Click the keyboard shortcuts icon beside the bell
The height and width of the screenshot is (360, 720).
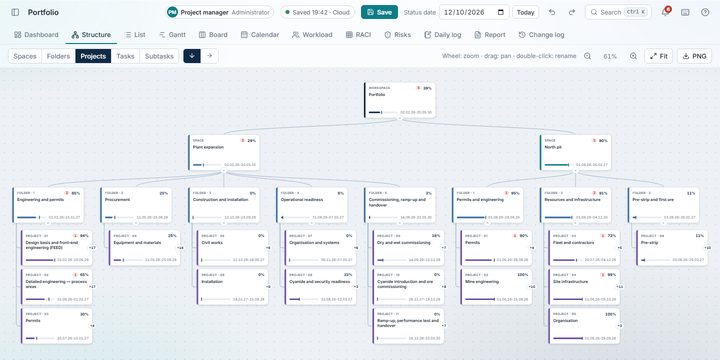pyautogui.click(x=685, y=12)
